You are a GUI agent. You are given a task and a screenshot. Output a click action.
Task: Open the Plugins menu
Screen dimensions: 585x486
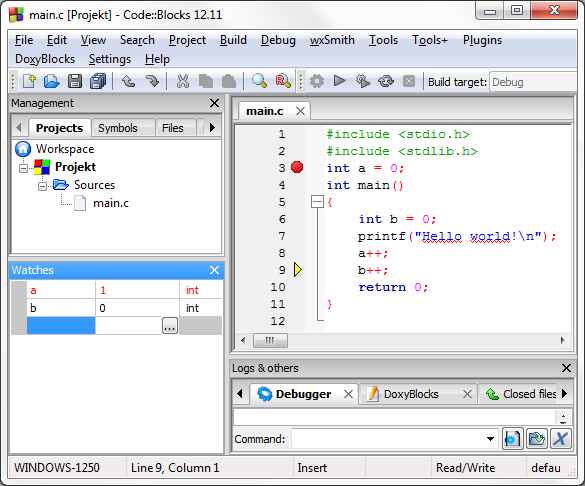click(x=482, y=40)
